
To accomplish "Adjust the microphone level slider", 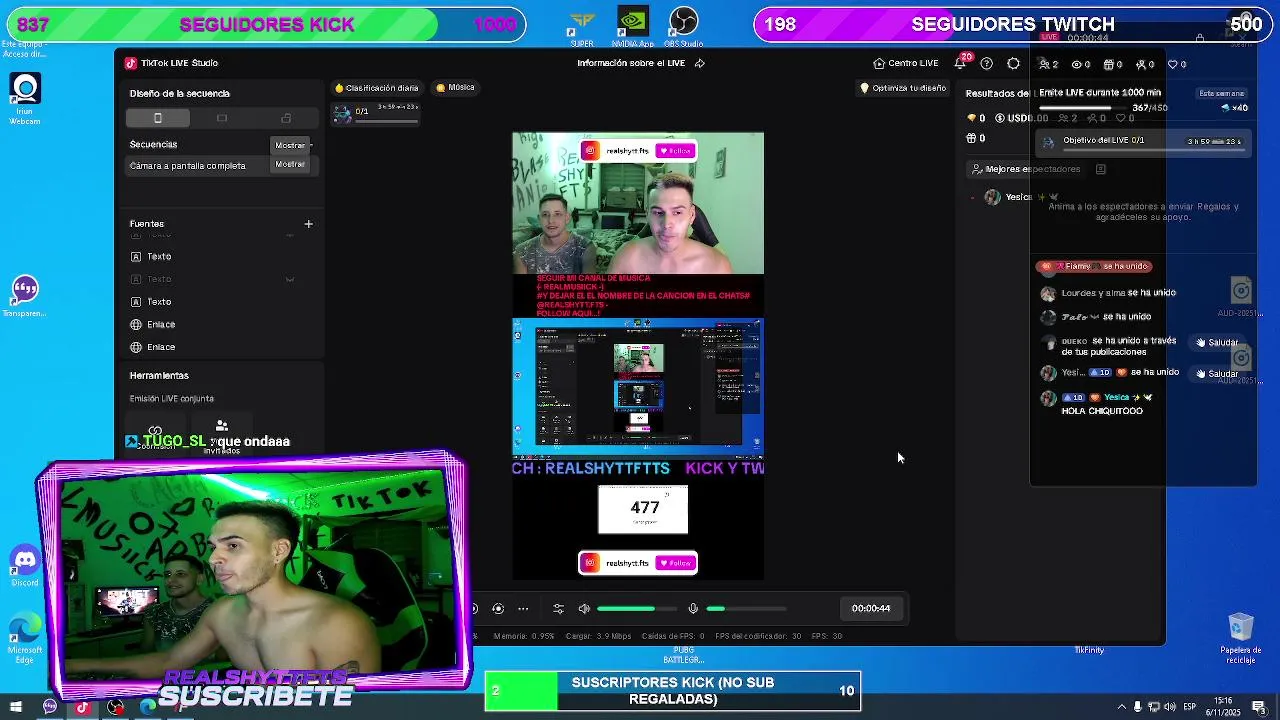I will pyautogui.click(x=746, y=608).
